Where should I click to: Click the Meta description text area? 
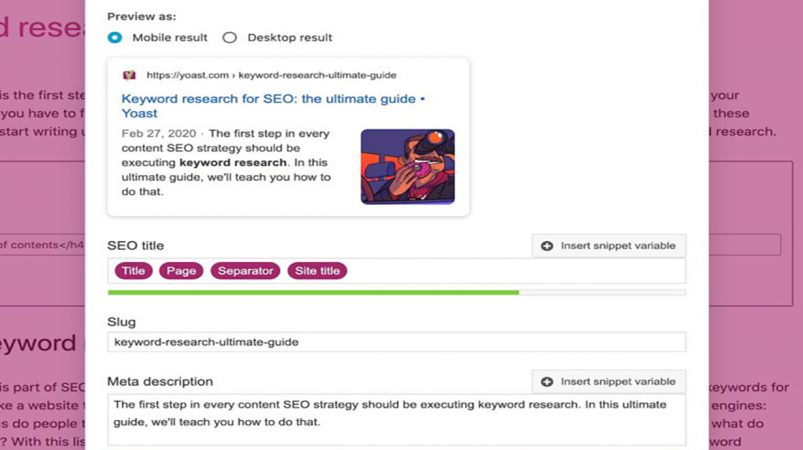pos(396,419)
